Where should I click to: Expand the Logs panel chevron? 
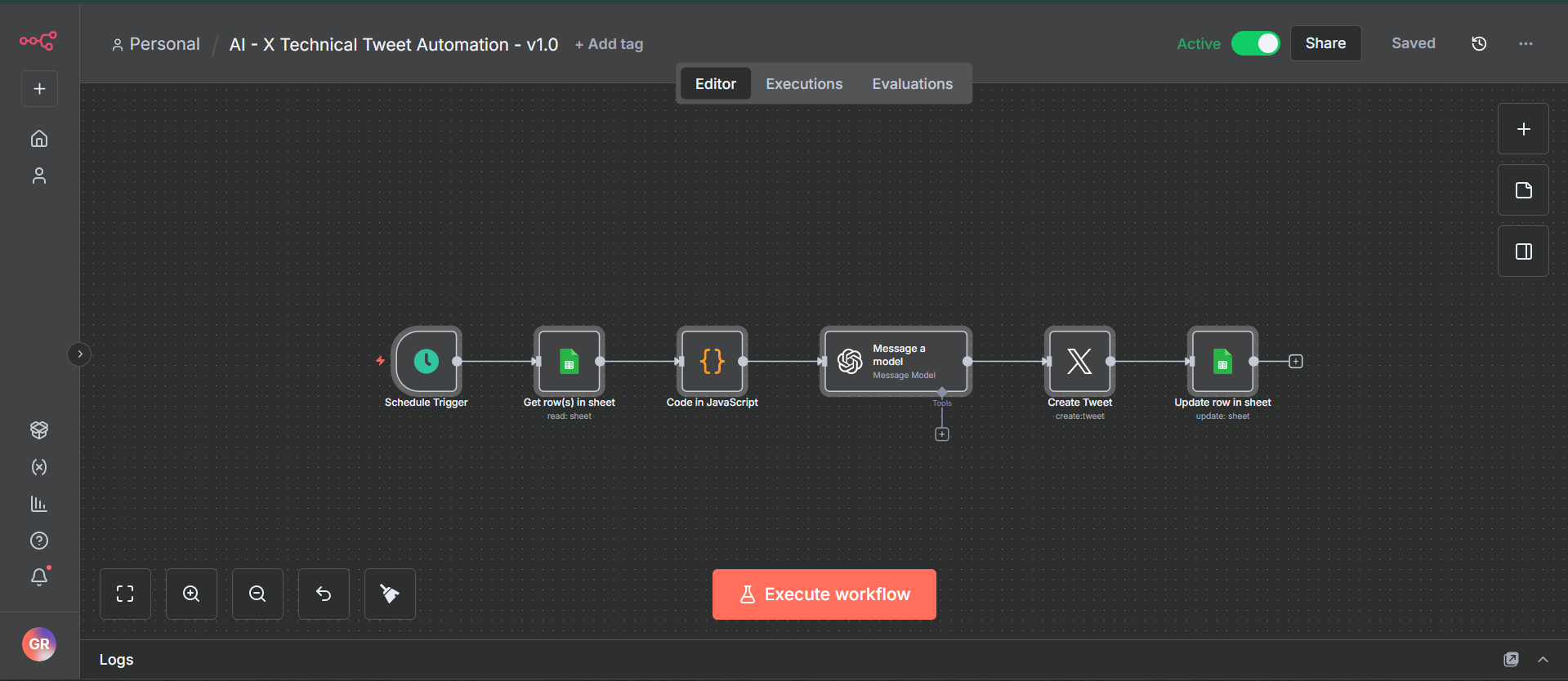click(x=1543, y=660)
